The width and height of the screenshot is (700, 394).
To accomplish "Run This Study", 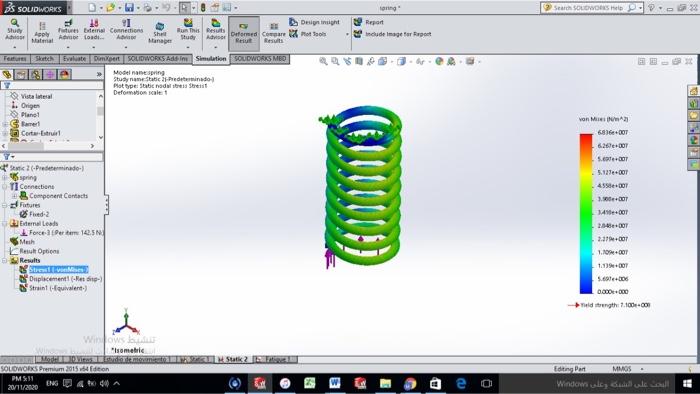I will click(x=188, y=29).
